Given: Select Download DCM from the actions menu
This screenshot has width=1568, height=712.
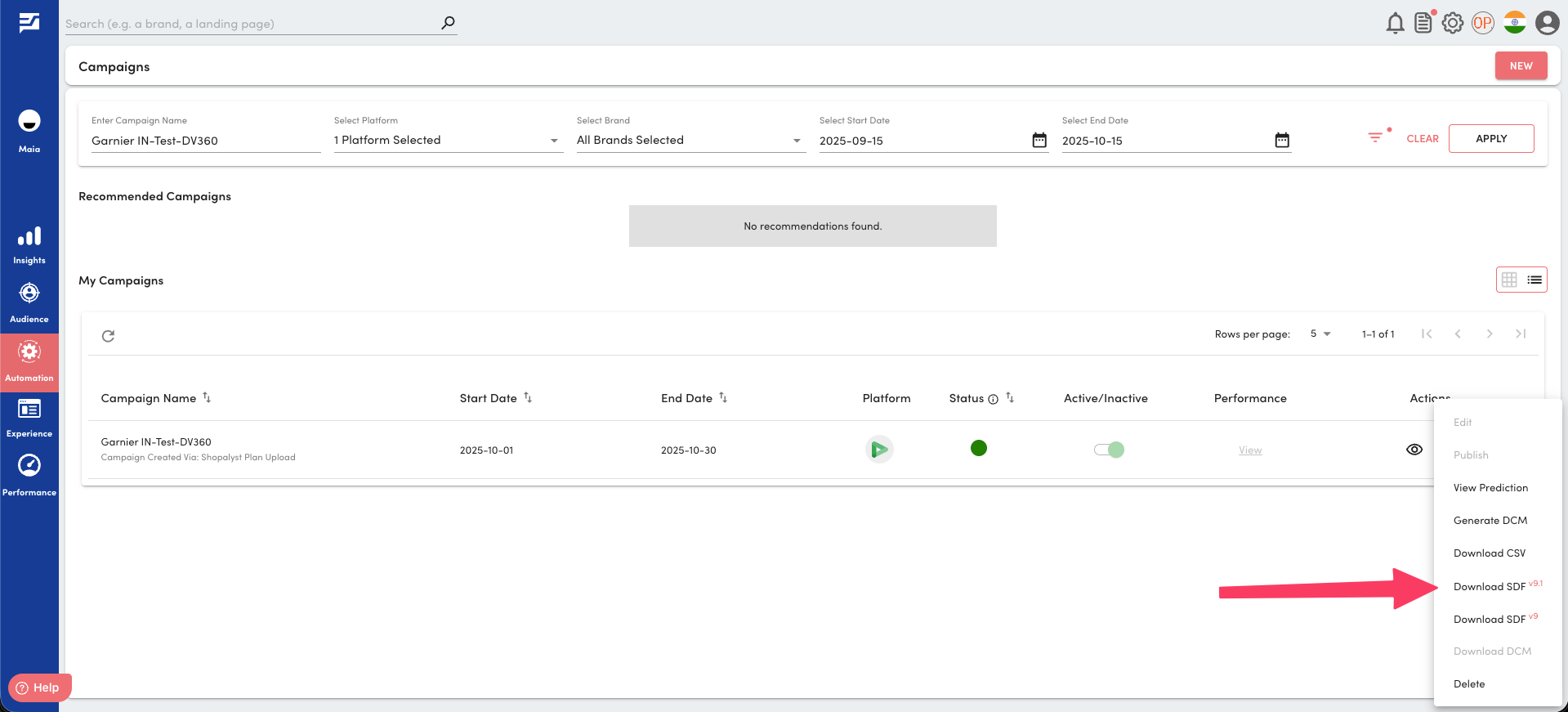Looking at the screenshot, I should pos(1498,652).
